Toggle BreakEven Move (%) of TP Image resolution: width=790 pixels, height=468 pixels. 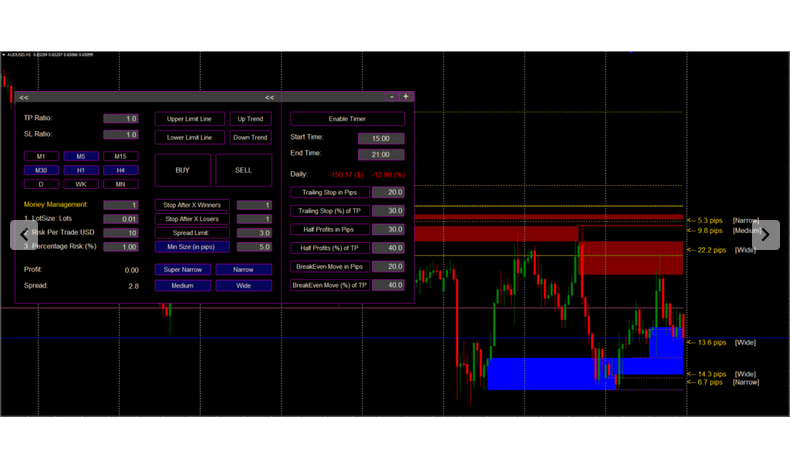click(x=330, y=285)
